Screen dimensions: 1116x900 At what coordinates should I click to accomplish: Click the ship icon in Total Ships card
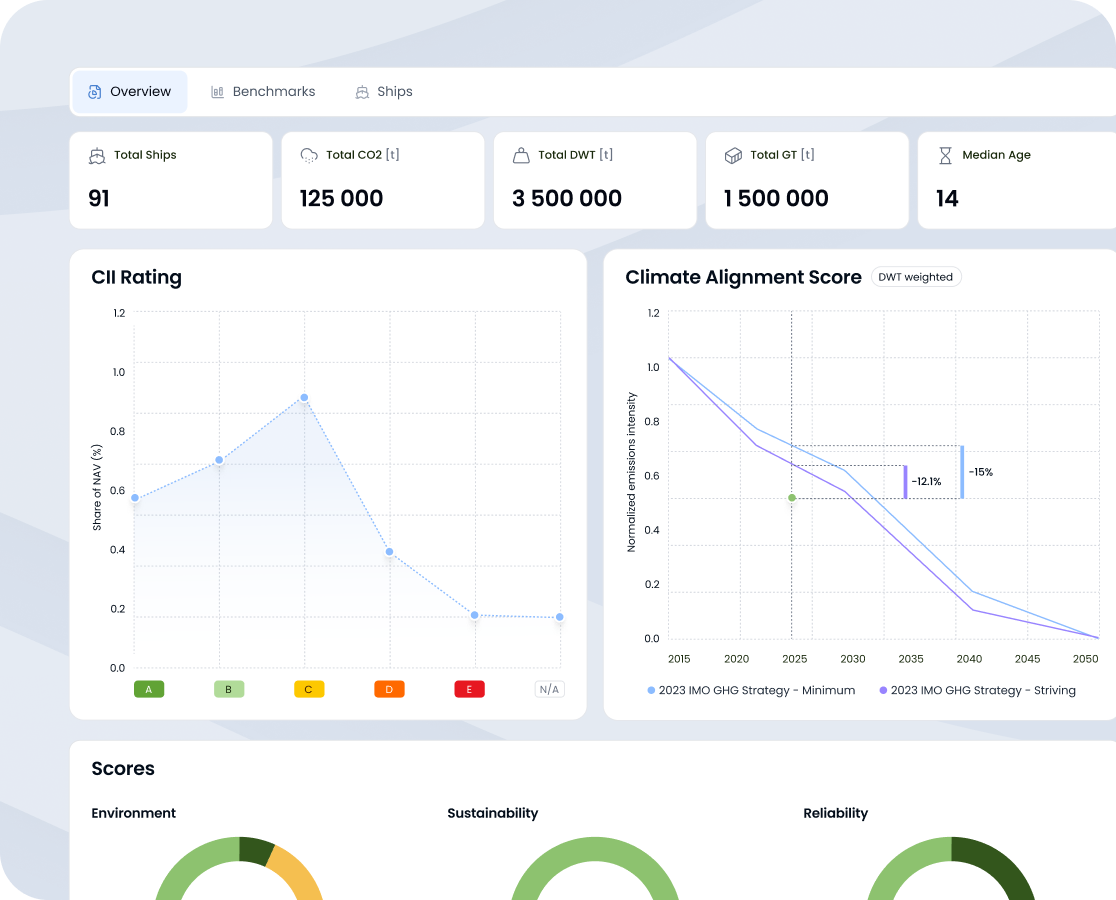[97, 156]
